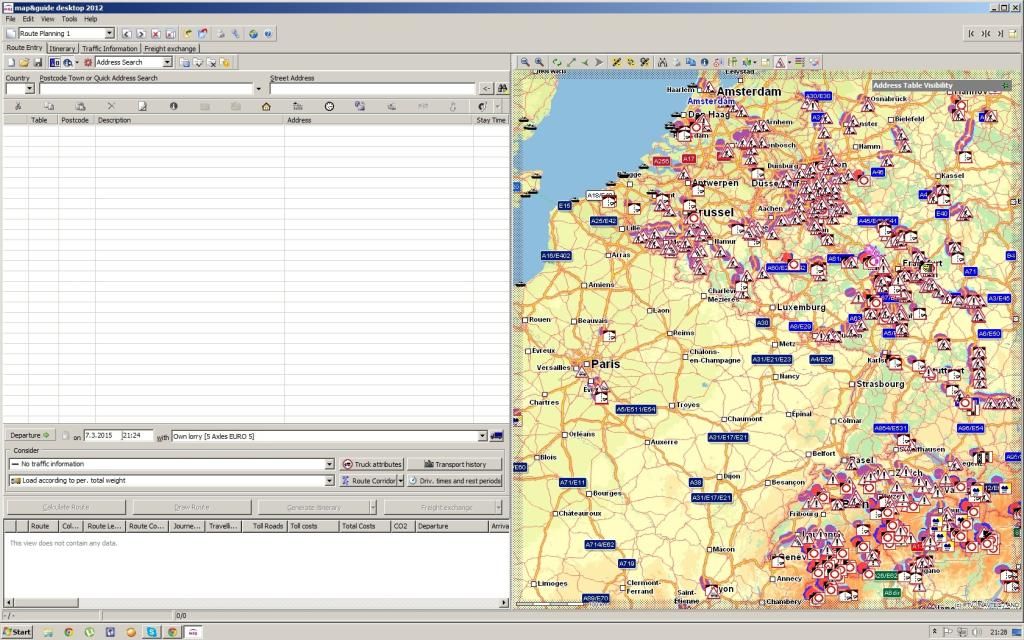The image size is (1024, 640).
Task: Expand the No traffic information dropdown
Action: (x=330, y=464)
